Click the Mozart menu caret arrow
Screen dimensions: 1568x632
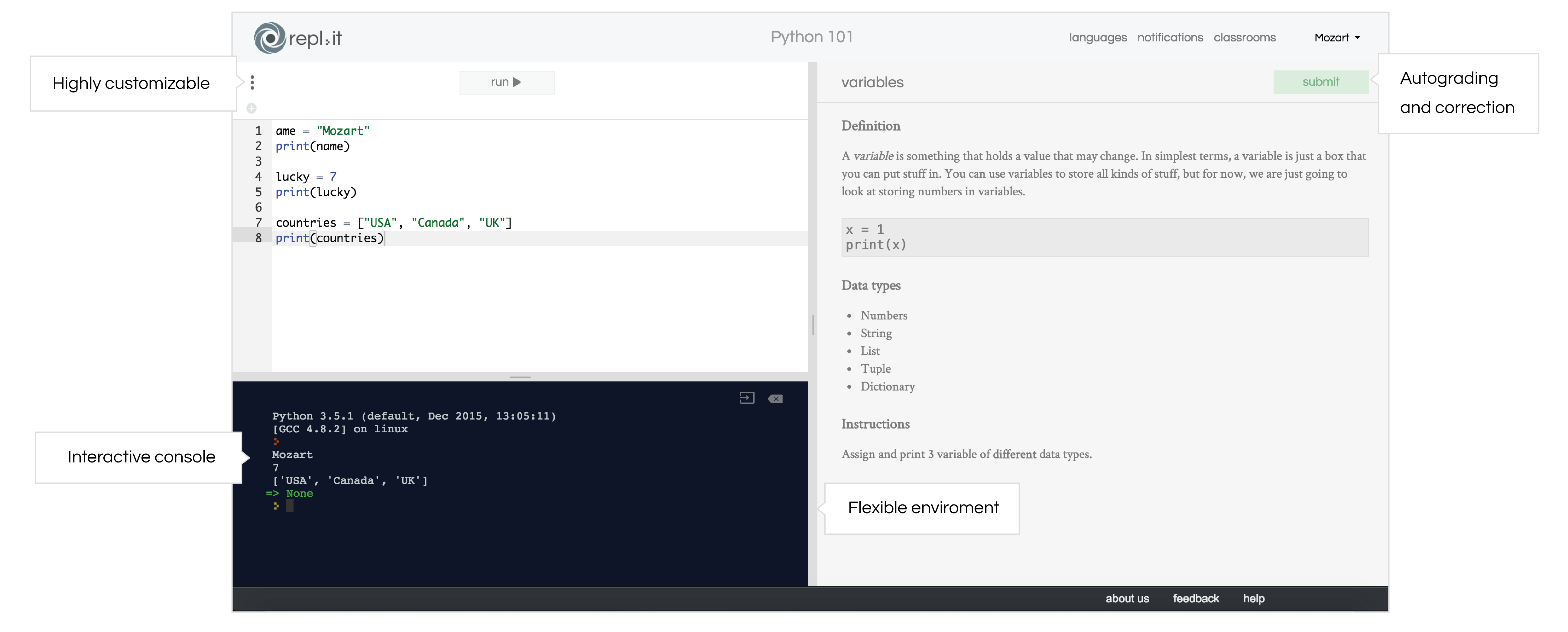pyautogui.click(x=1357, y=38)
